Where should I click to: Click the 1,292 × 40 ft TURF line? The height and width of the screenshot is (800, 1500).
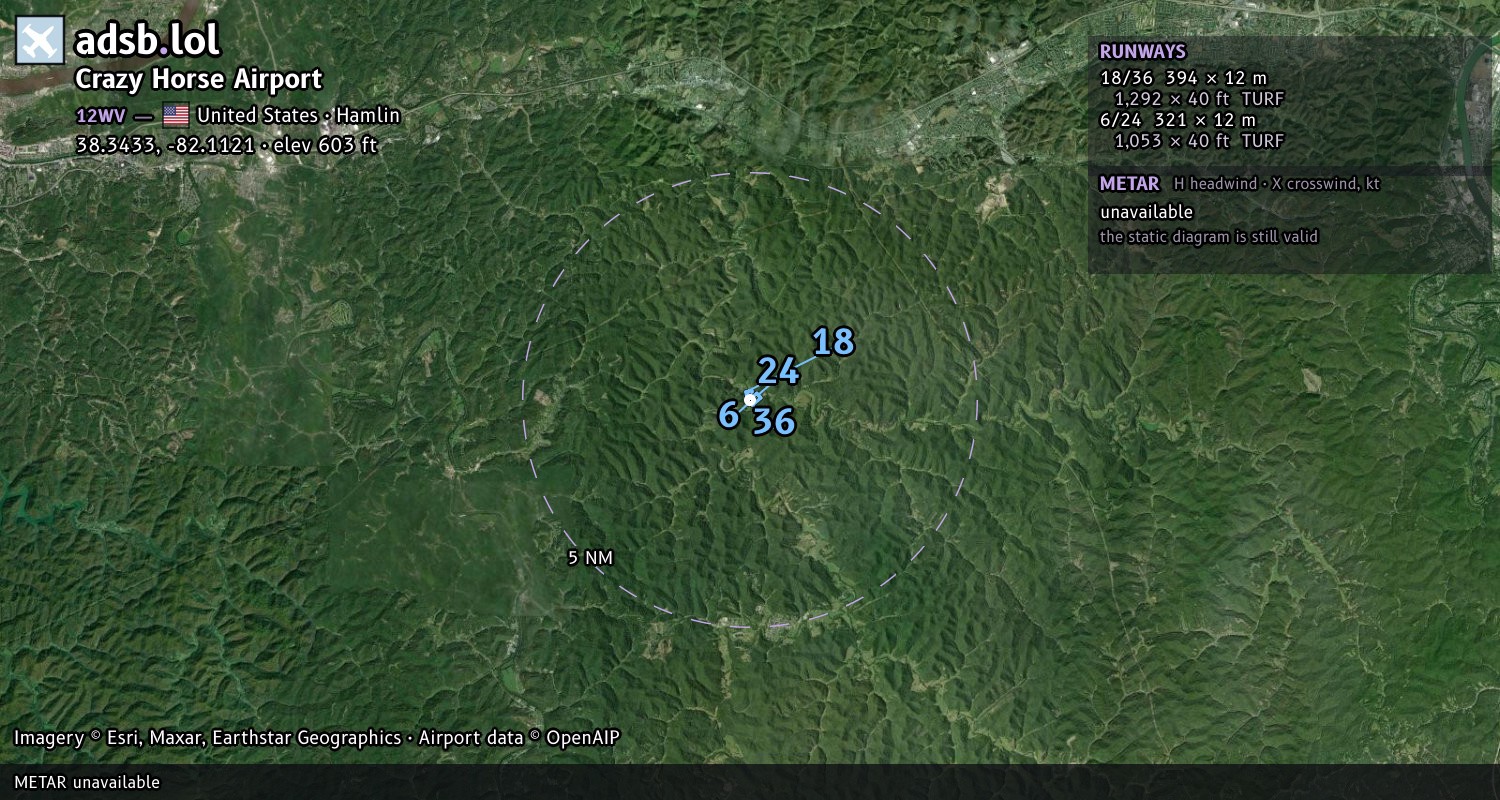[x=1198, y=99]
